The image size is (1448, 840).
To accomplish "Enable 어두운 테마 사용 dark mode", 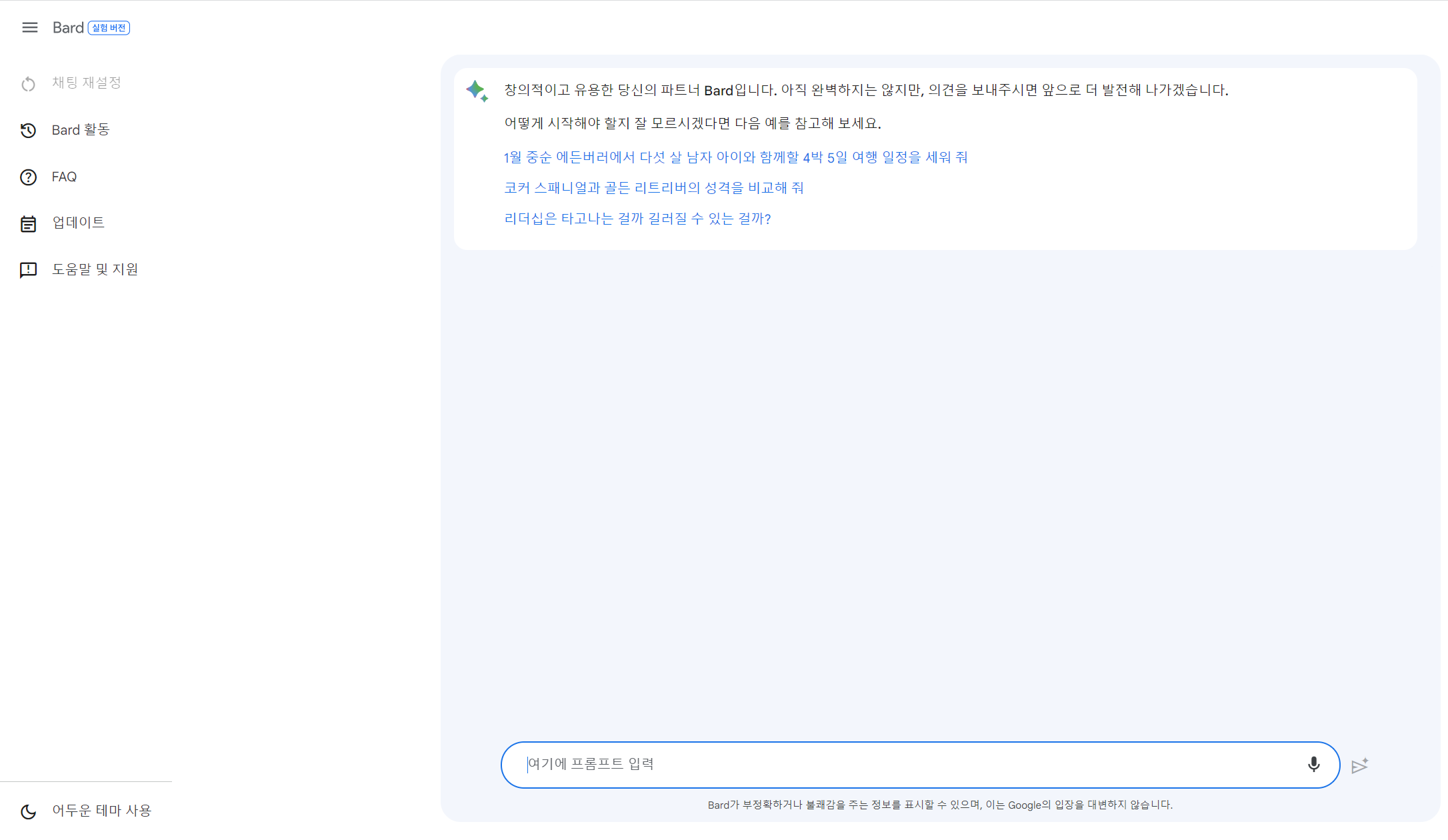I will (x=101, y=810).
